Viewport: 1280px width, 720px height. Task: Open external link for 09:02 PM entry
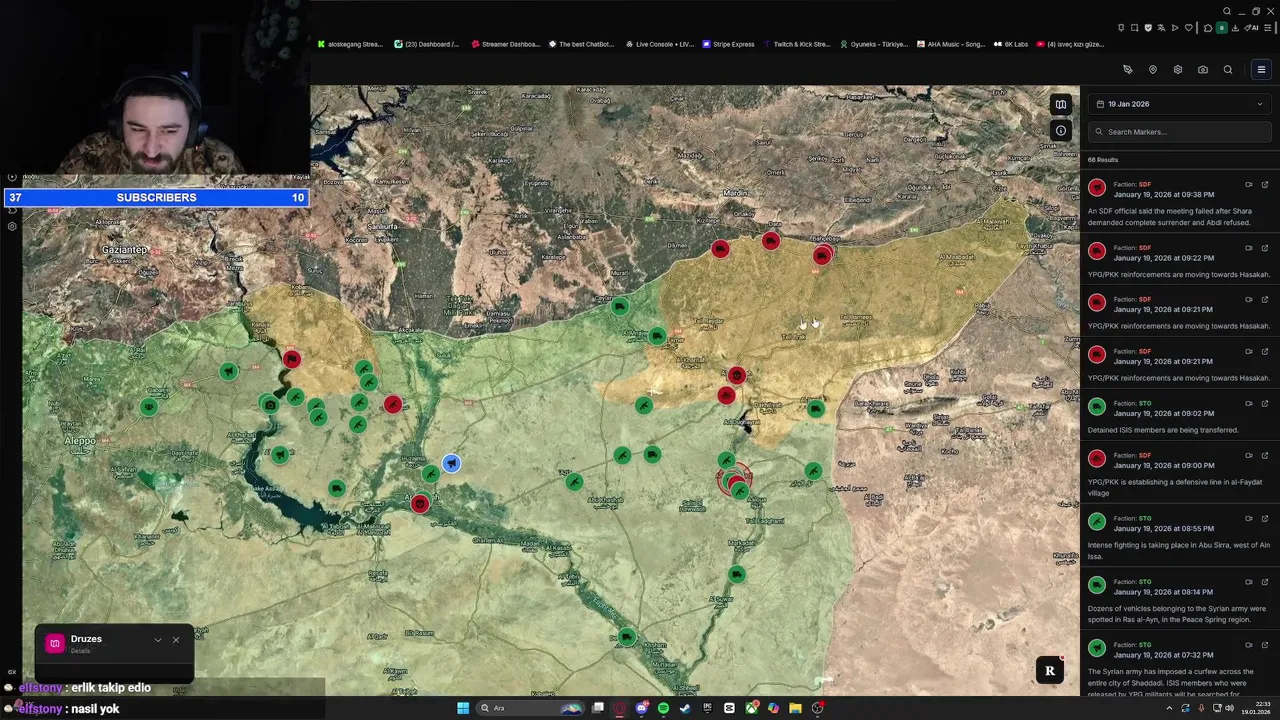(1265, 404)
